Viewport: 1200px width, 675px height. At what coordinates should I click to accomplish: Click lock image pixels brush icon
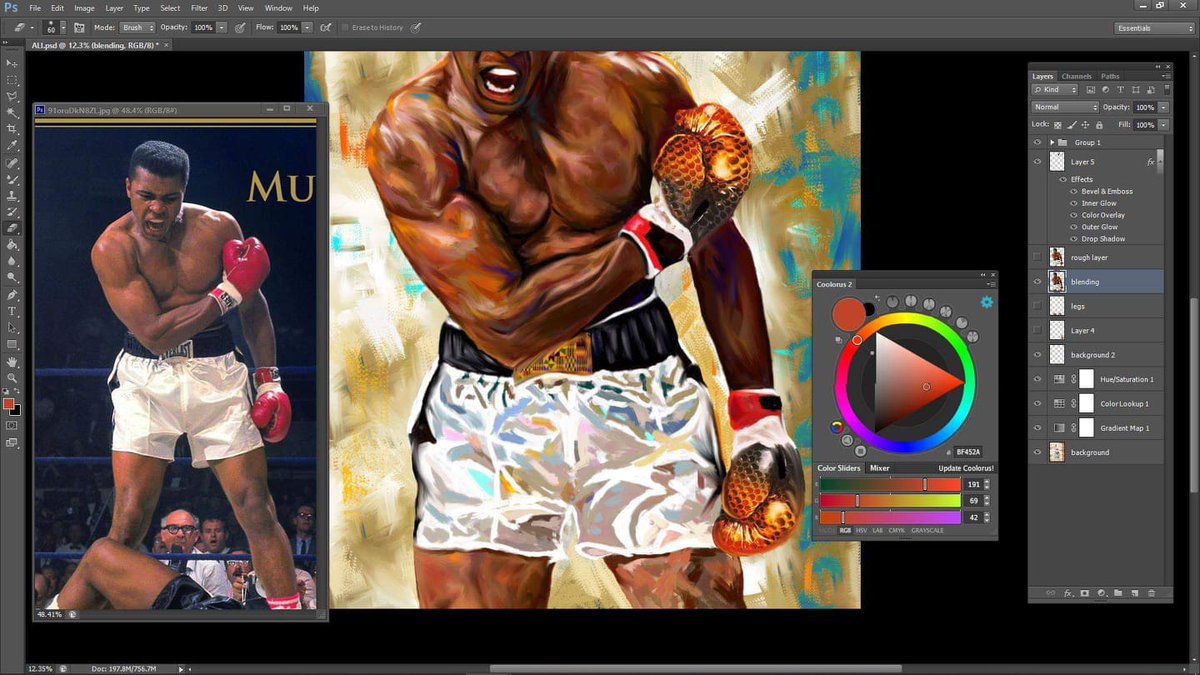[x=1072, y=125]
